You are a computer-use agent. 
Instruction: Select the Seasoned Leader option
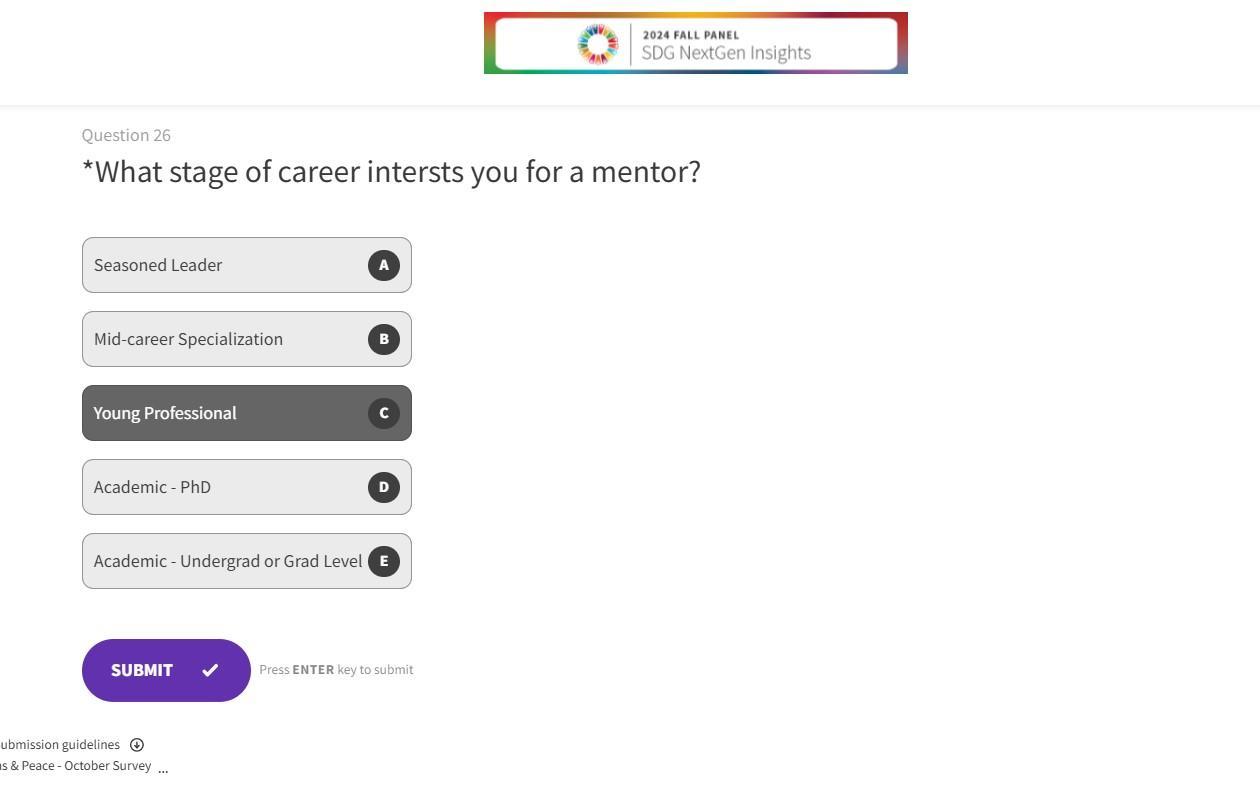pos(220,265)
